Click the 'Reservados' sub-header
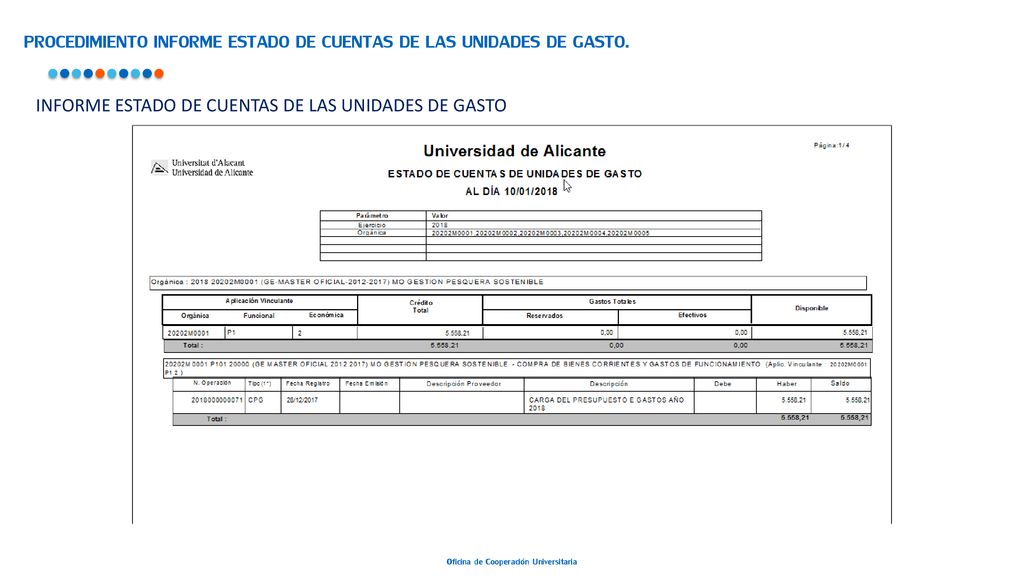 pos(545,315)
